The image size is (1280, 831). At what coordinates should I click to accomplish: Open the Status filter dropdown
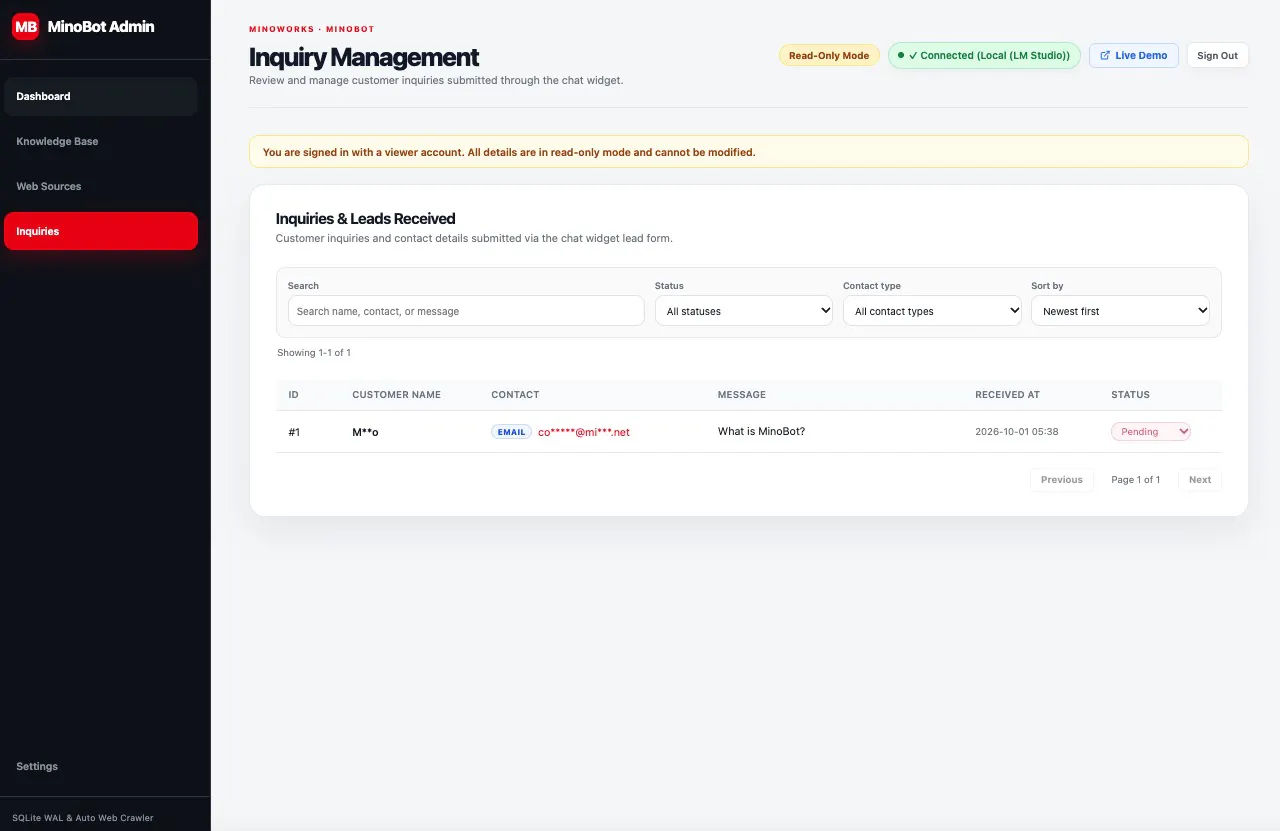click(744, 311)
